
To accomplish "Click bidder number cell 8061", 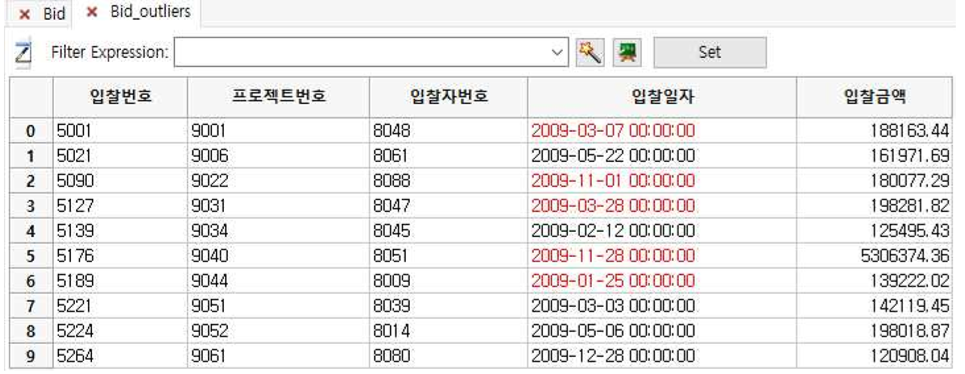I will tap(449, 156).
